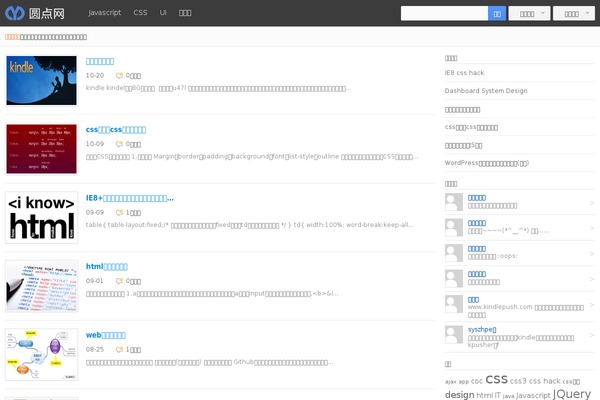Click avatar beside the ':oops:' comment
This screenshot has width=600, height=400.
pyautogui.click(x=454, y=253)
